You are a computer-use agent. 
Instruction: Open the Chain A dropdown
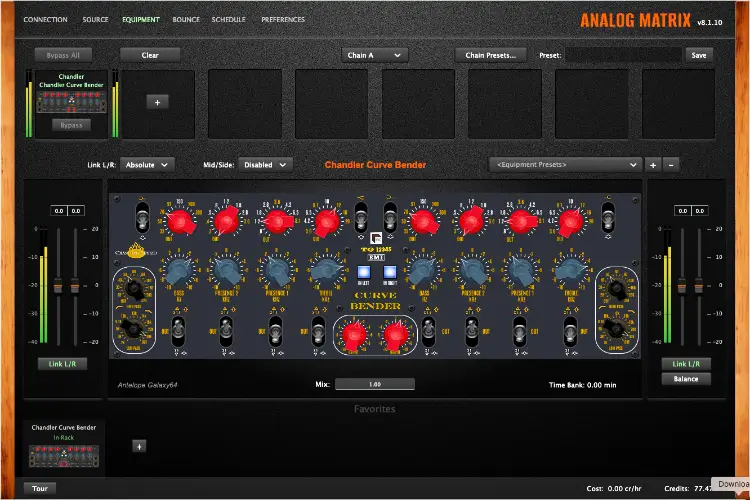point(373,55)
